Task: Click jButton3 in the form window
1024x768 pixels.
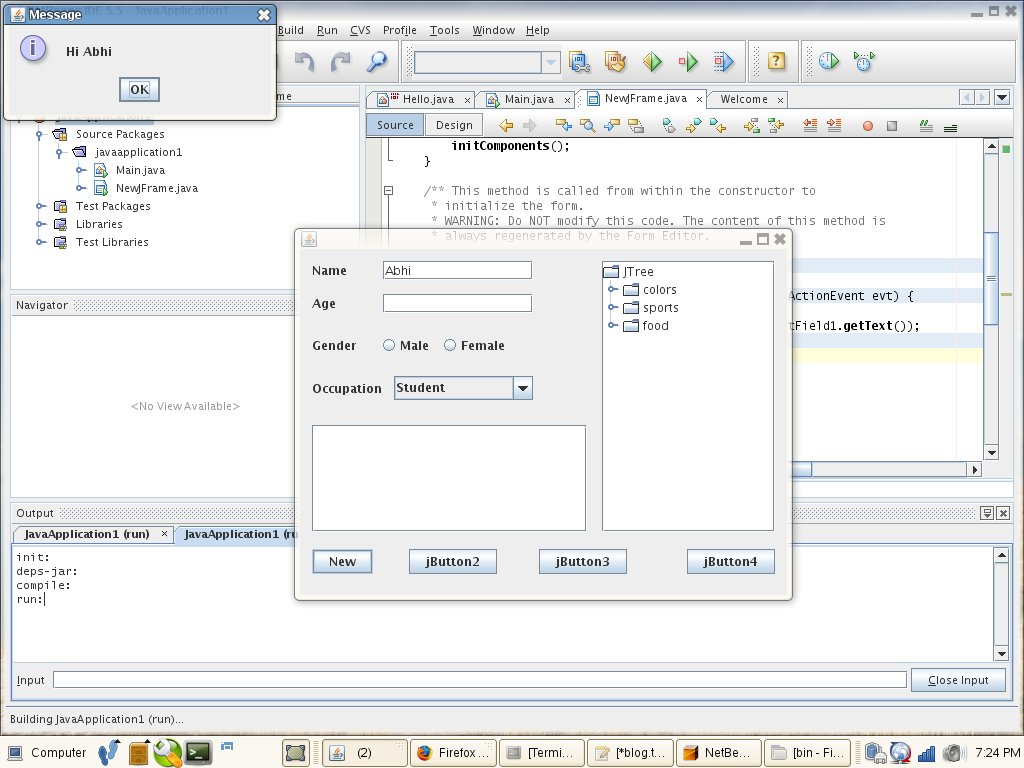Action: tap(583, 562)
